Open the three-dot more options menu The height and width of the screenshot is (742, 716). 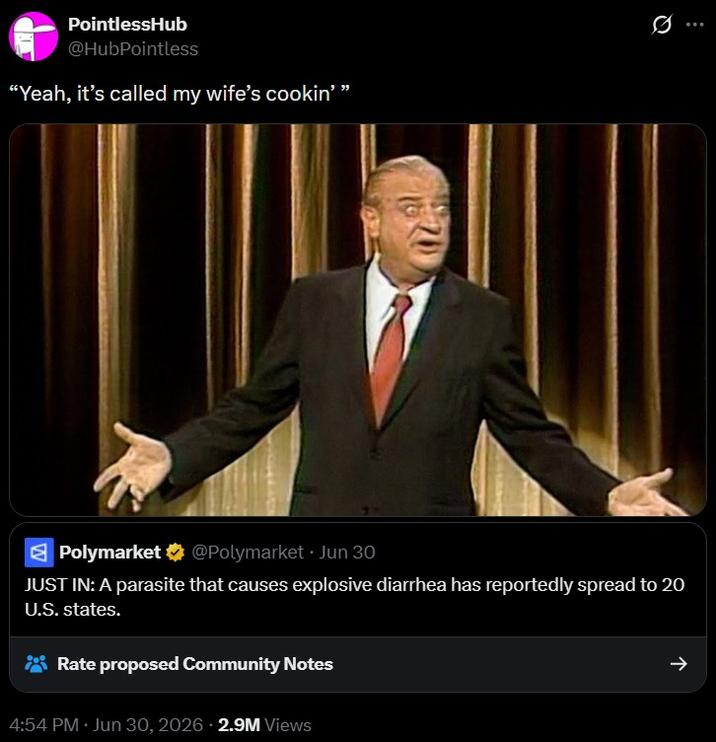[694, 25]
